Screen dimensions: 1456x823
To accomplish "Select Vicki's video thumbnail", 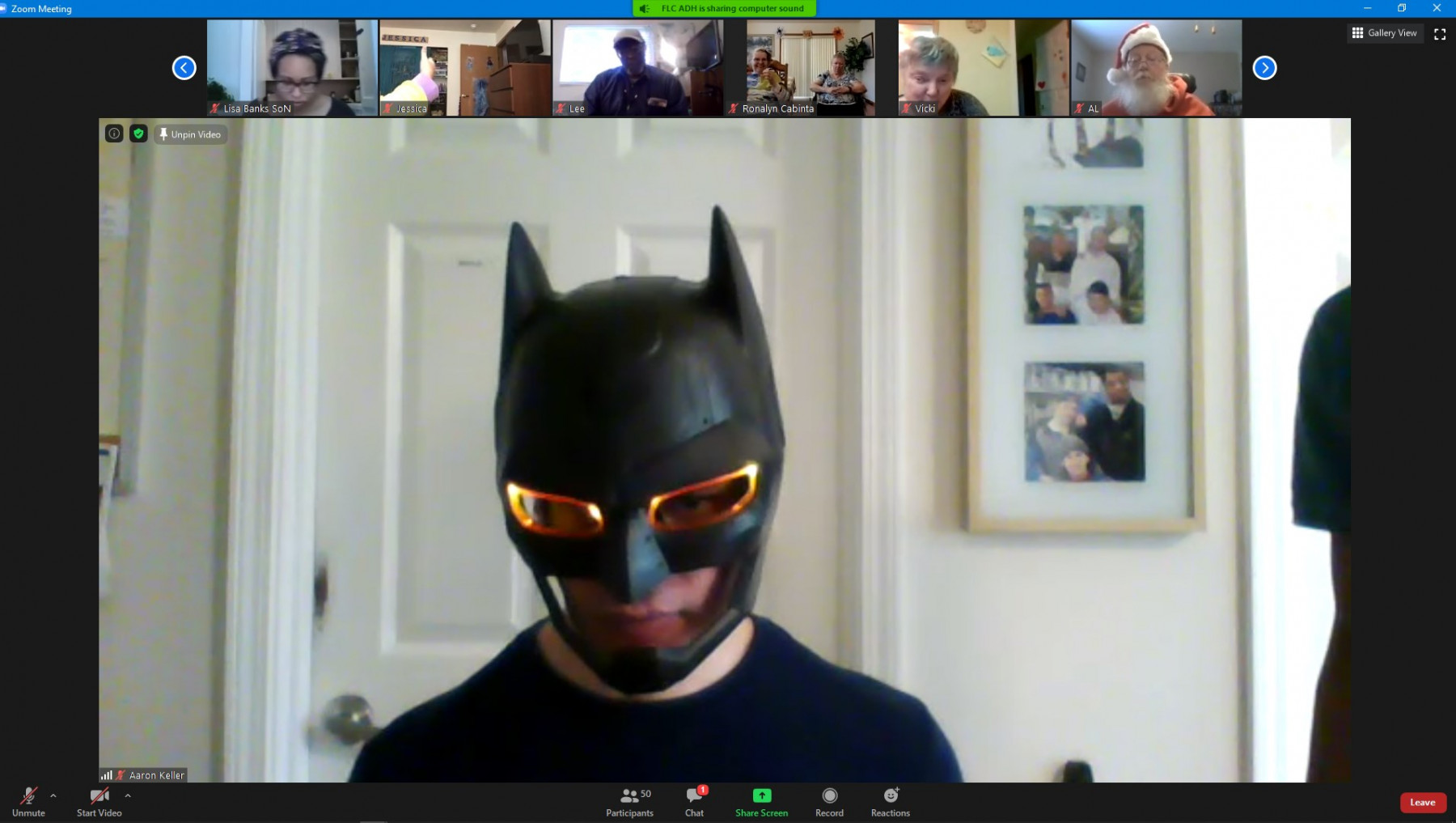I will pyautogui.click(x=984, y=68).
